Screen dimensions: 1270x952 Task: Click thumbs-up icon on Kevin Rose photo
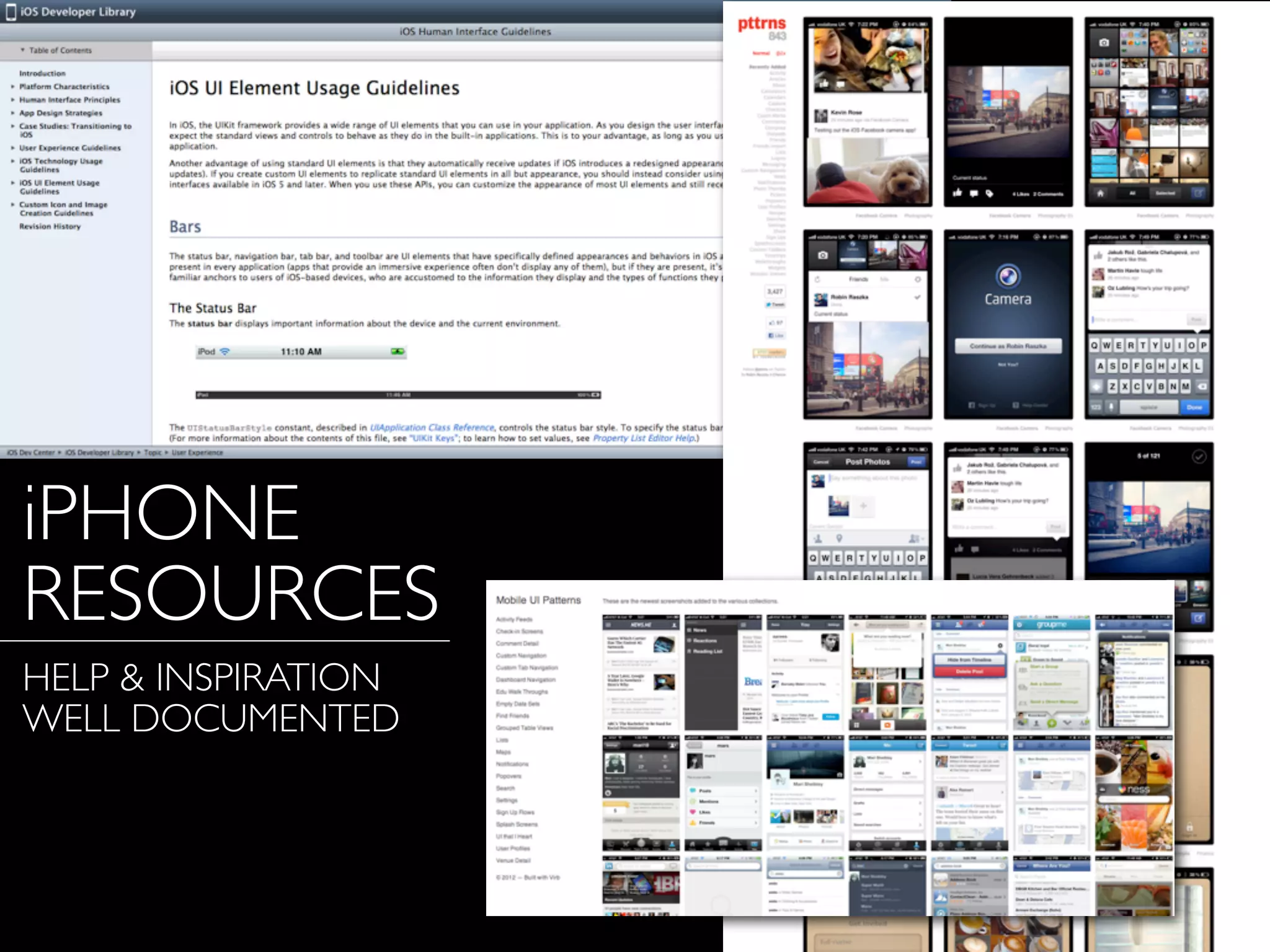[824, 83]
